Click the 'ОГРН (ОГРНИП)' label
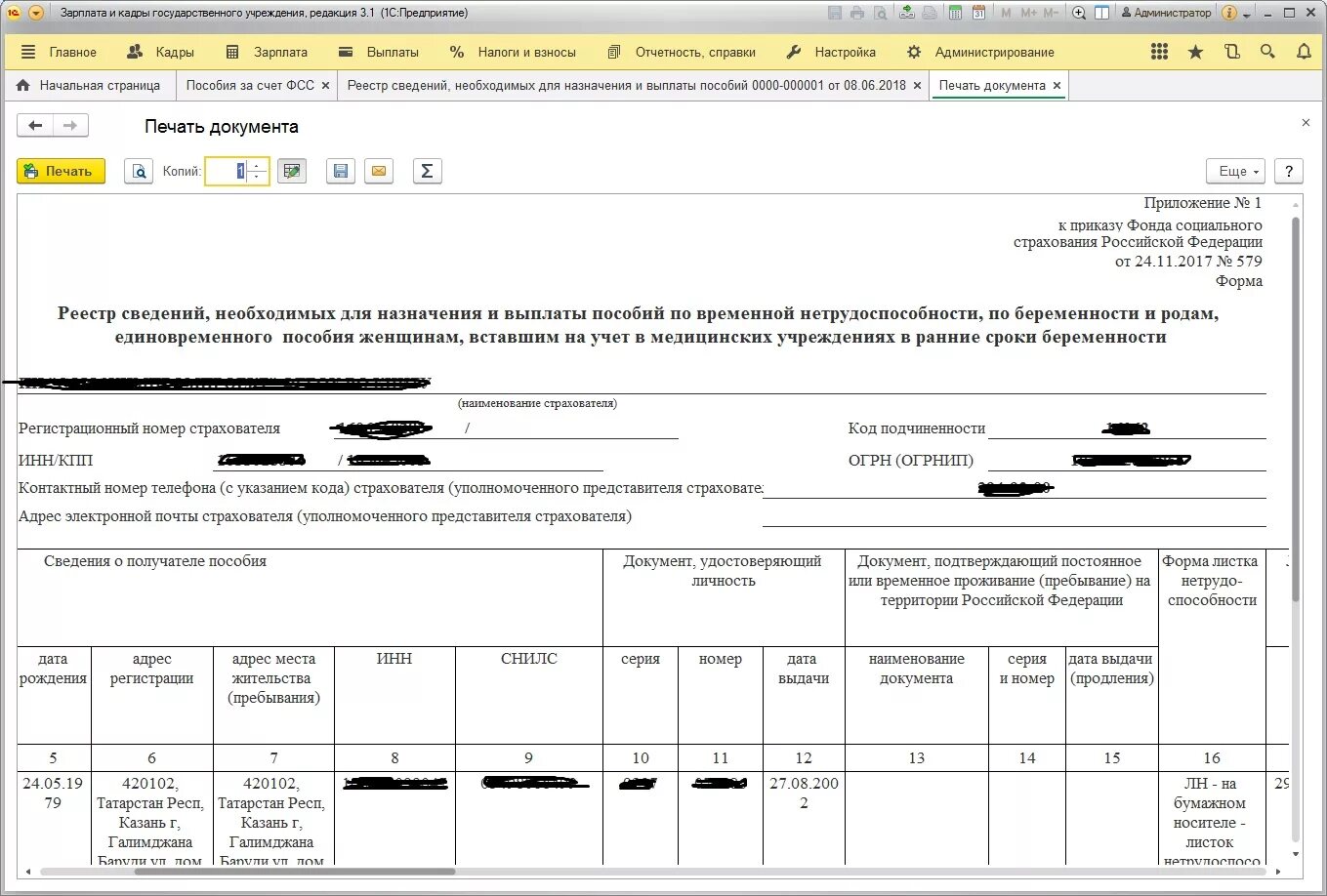The height and width of the screenshot is (896, 1327). (x=911, y=460)
